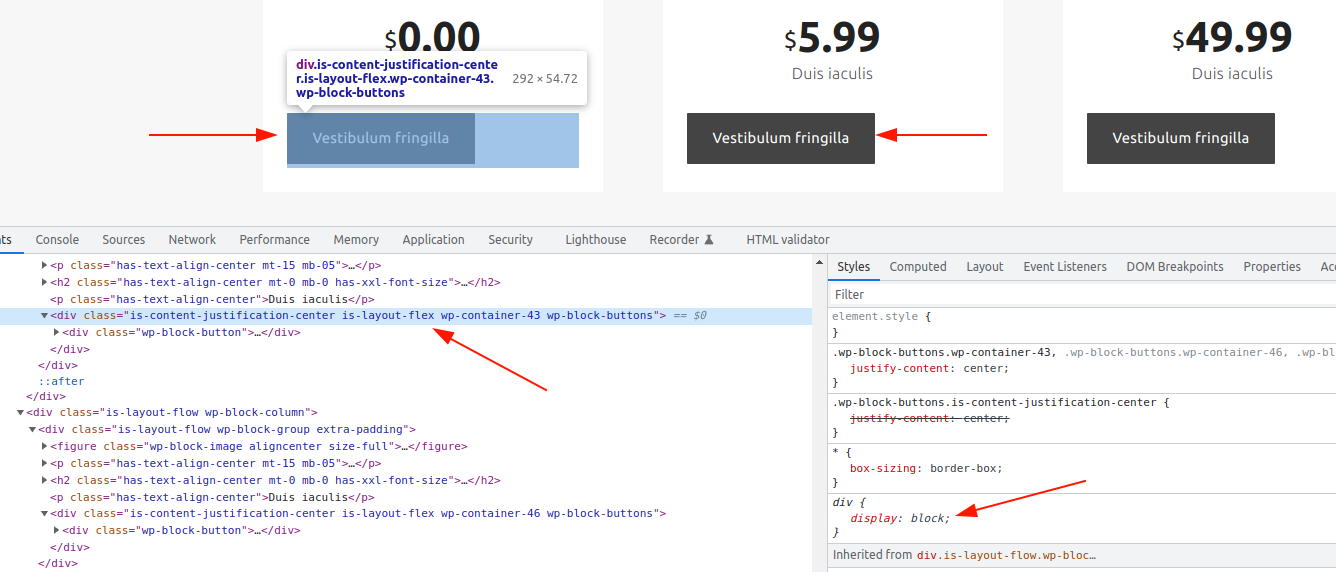Image resolution: width=1336 pixels, height=572 pixels.
Task: Open the Lighthouse tab
Action: 595,240
